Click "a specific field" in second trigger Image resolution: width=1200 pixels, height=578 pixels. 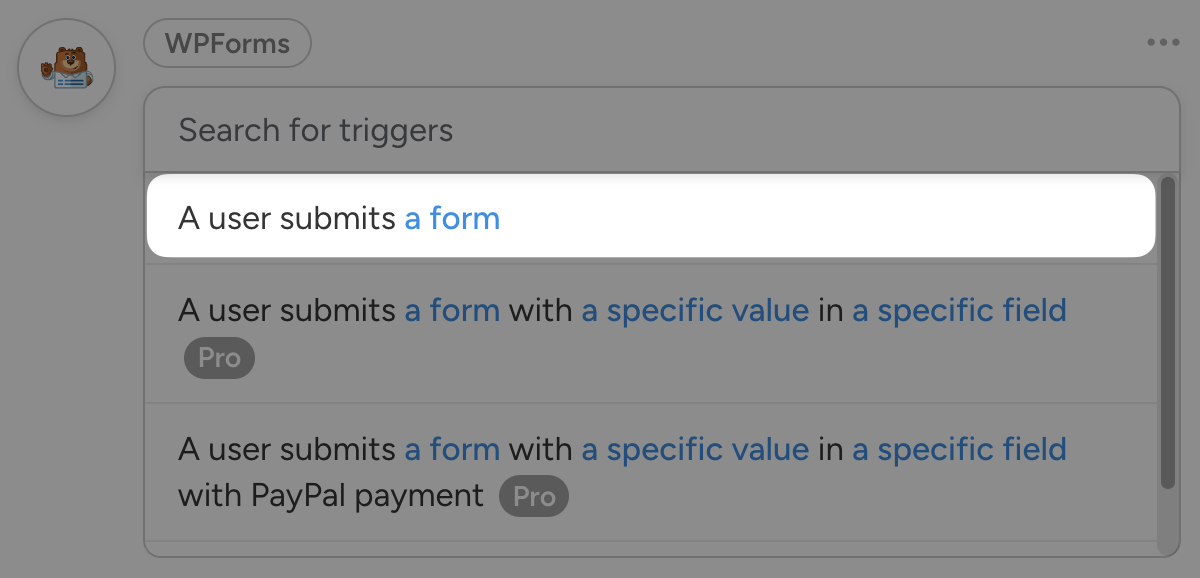(959, 310)
